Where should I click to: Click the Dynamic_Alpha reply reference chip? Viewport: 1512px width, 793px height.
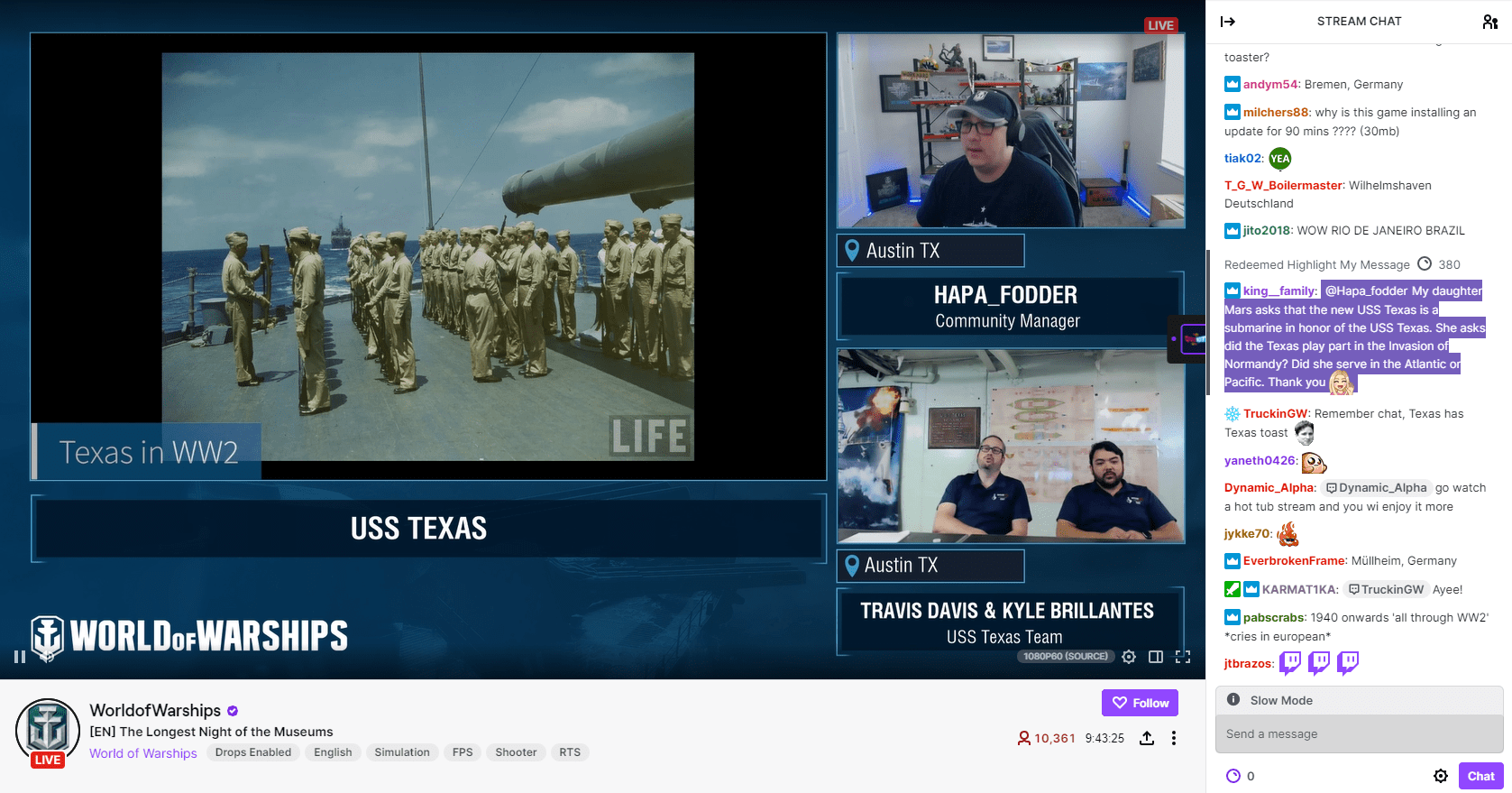click(x=1376, y=488)
